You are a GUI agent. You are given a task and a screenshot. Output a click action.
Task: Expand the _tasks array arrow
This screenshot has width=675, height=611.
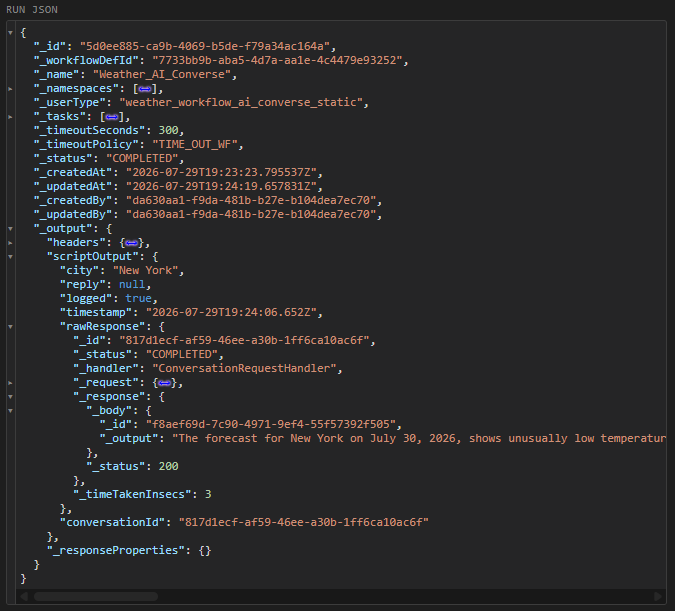pyautogui.click(x=10, y=117)
